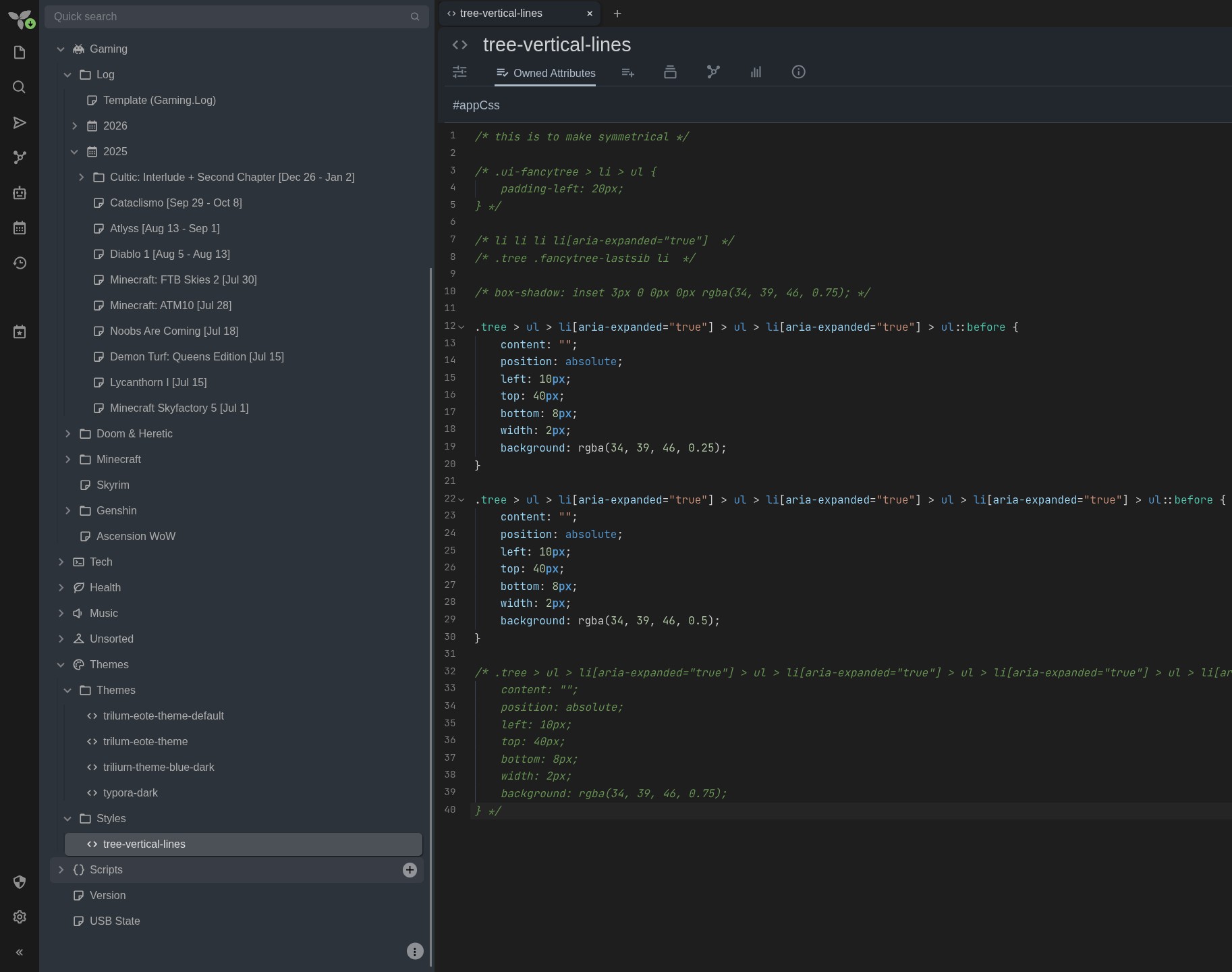Open the note info ribbon icon

(x=799, y=72)
